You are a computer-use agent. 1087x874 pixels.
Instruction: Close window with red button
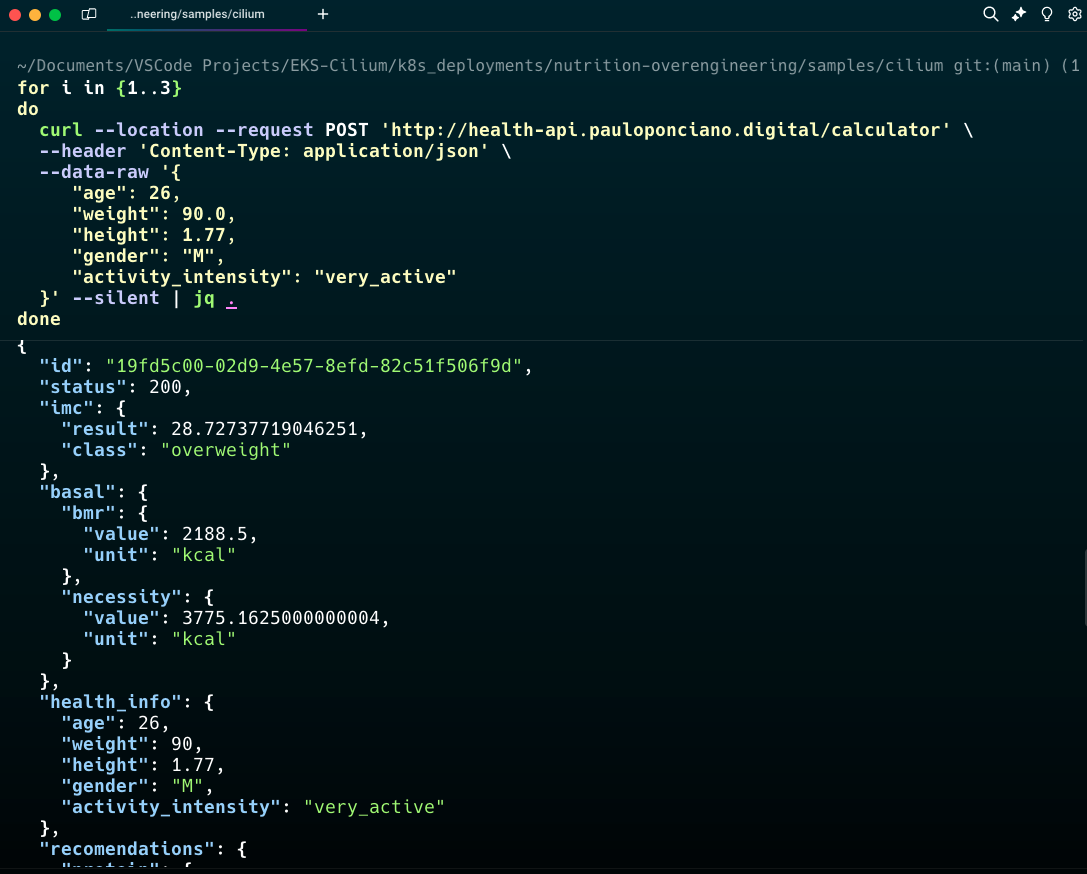tap(15, 15)
